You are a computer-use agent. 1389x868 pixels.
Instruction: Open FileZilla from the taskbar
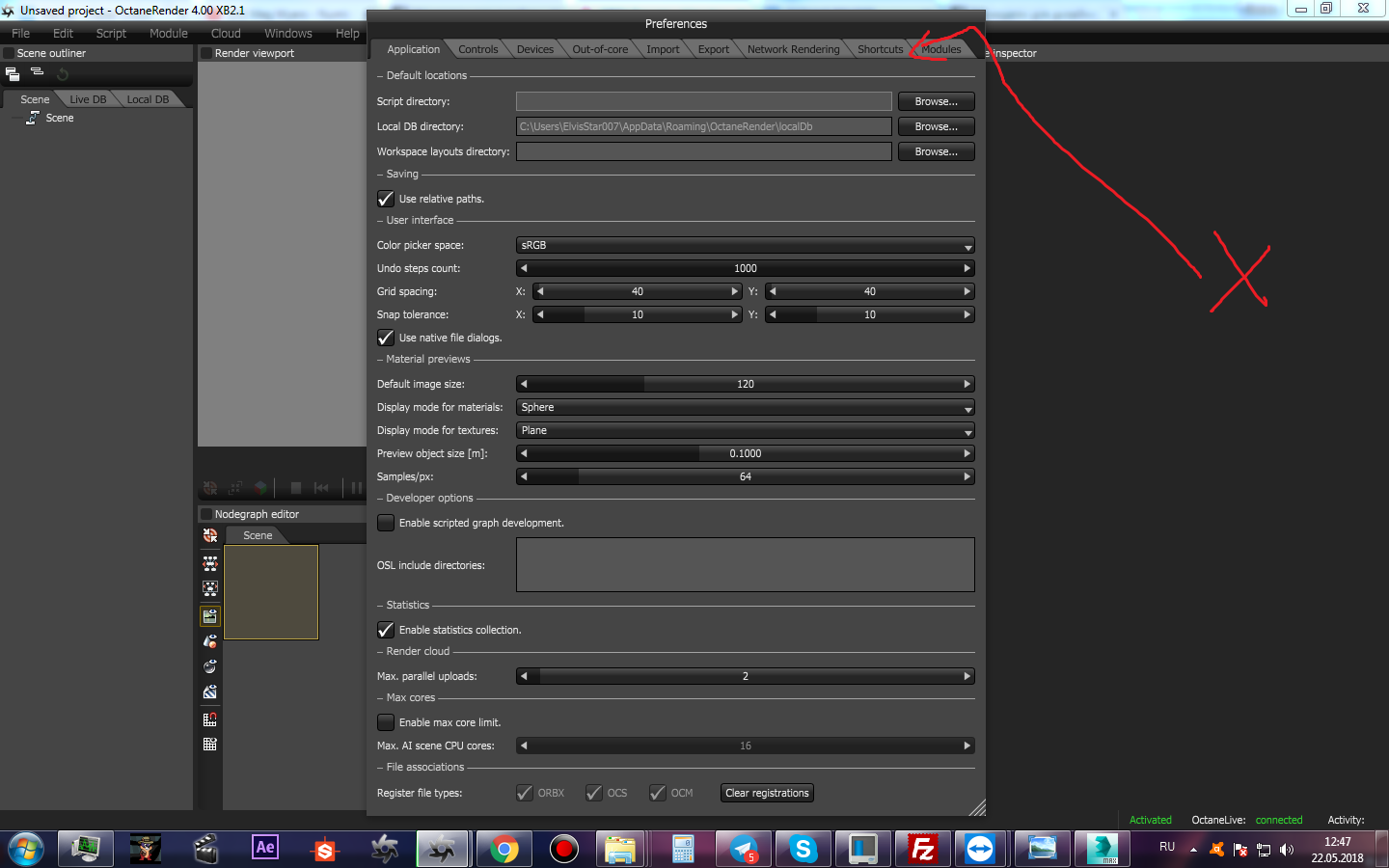click(923, 849)
